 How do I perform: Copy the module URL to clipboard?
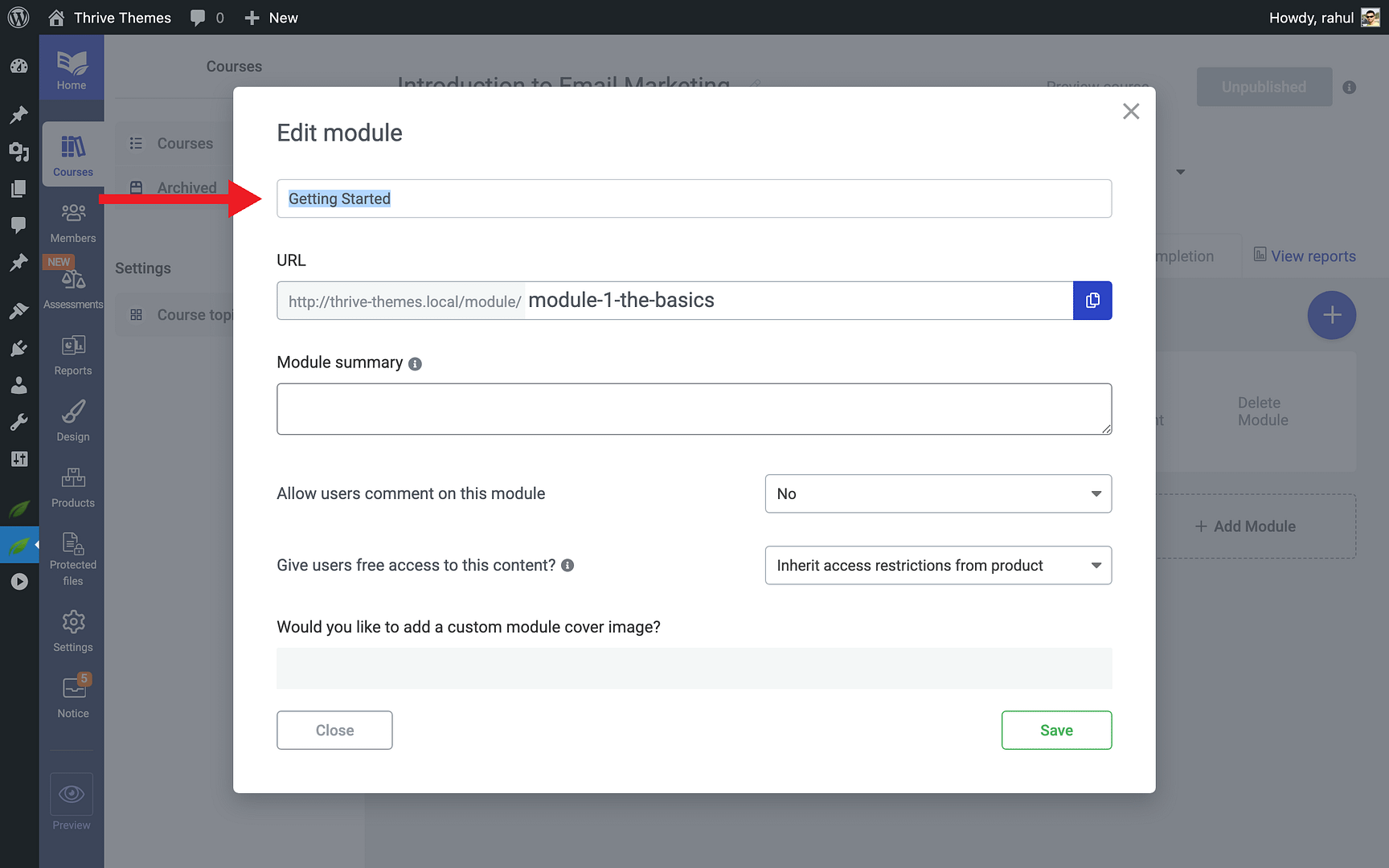pyautogui.click(x=1092, y=300)
